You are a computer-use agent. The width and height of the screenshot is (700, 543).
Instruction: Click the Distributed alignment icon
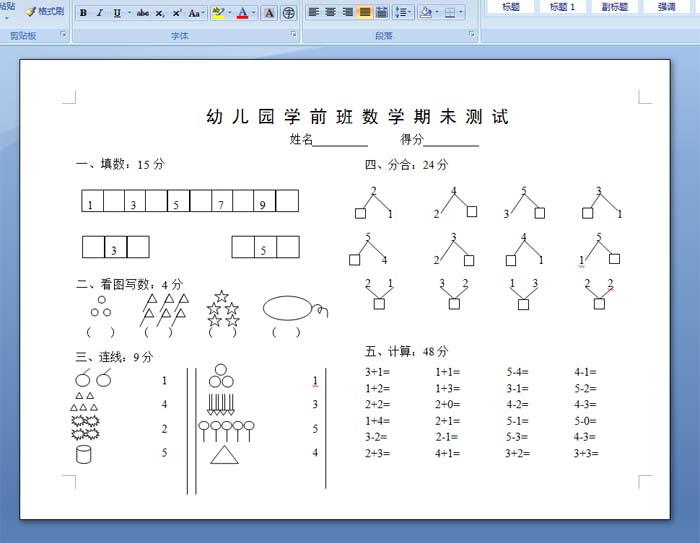pyautogui.click(x=382, y=13)
